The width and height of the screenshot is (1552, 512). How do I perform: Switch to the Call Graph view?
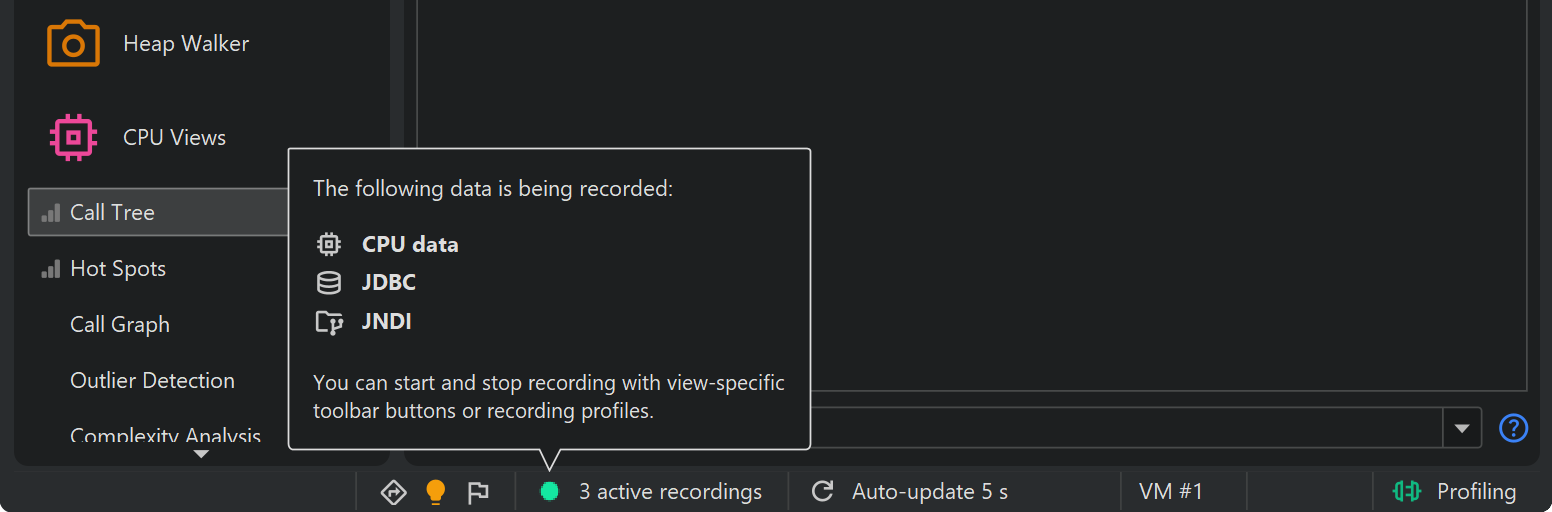click(x=120, y=325)
